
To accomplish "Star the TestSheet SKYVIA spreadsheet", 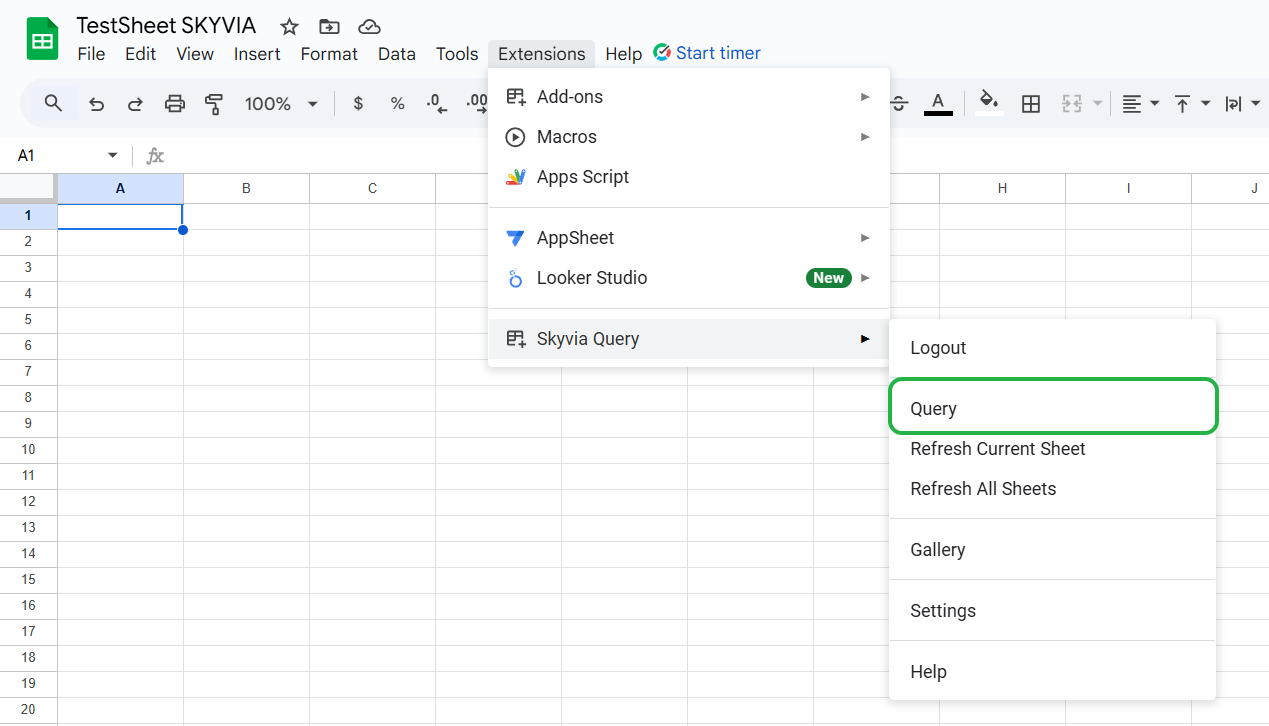I will pos(288,28).
